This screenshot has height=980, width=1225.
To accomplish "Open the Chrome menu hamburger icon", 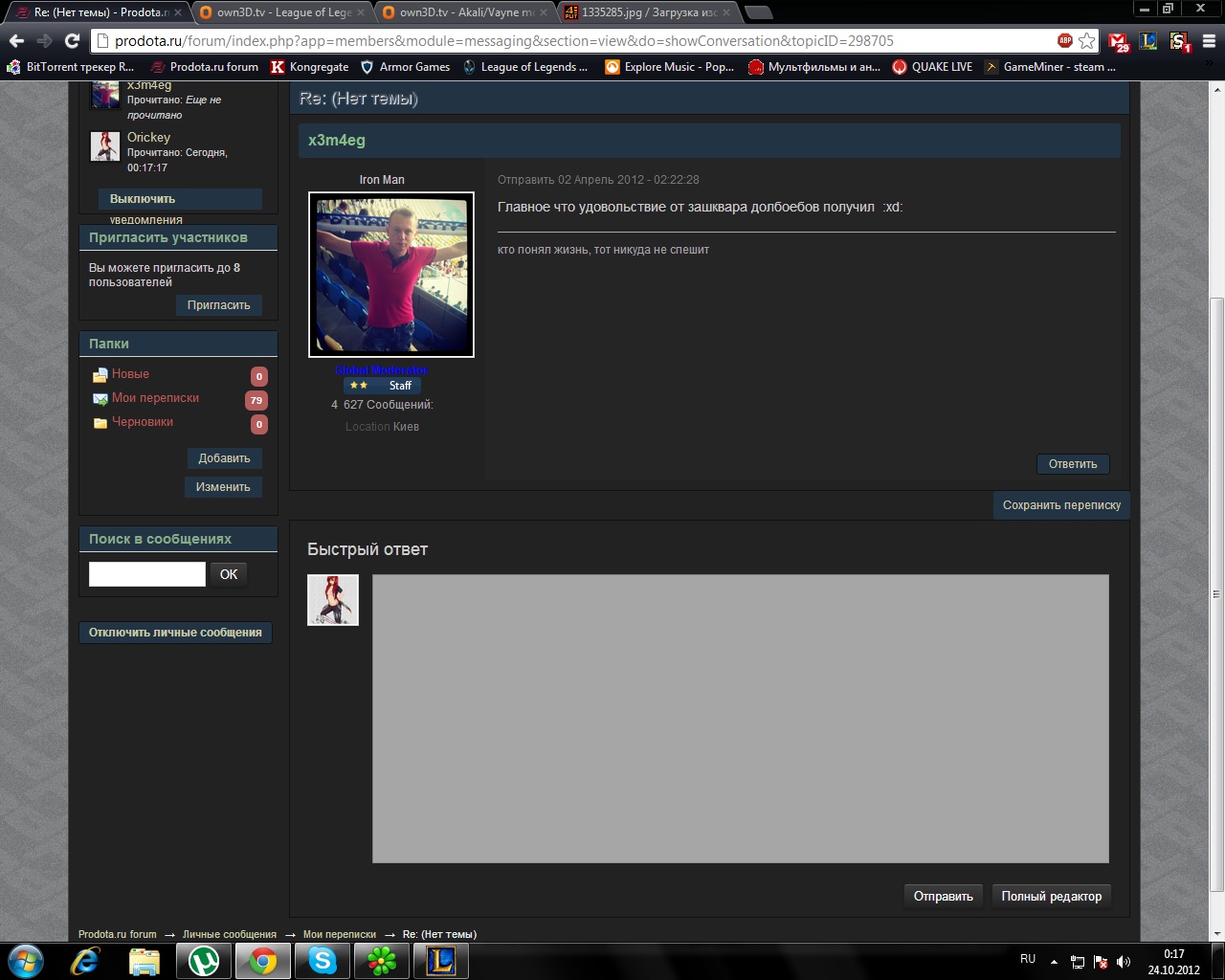I will [1209, 41].
